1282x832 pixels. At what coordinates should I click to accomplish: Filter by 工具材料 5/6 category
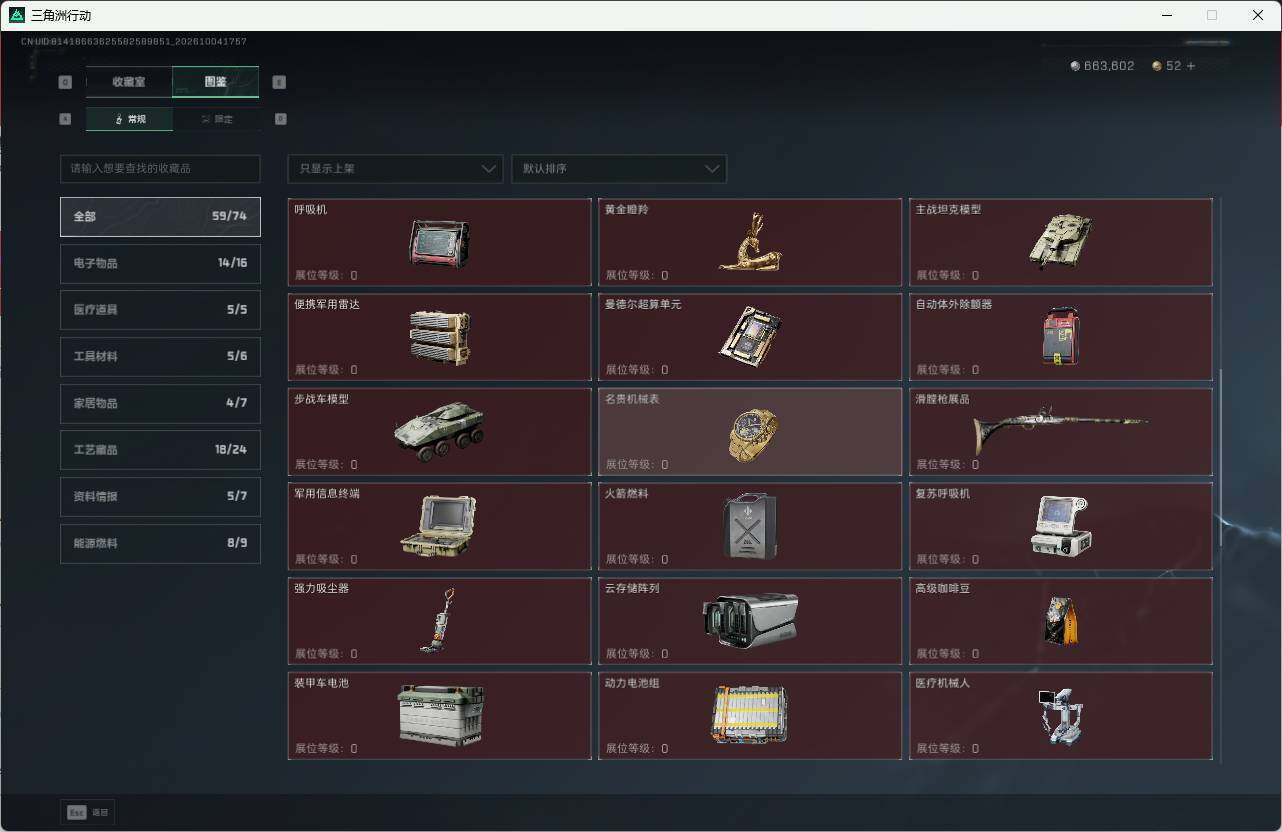[x=160, y=357]
